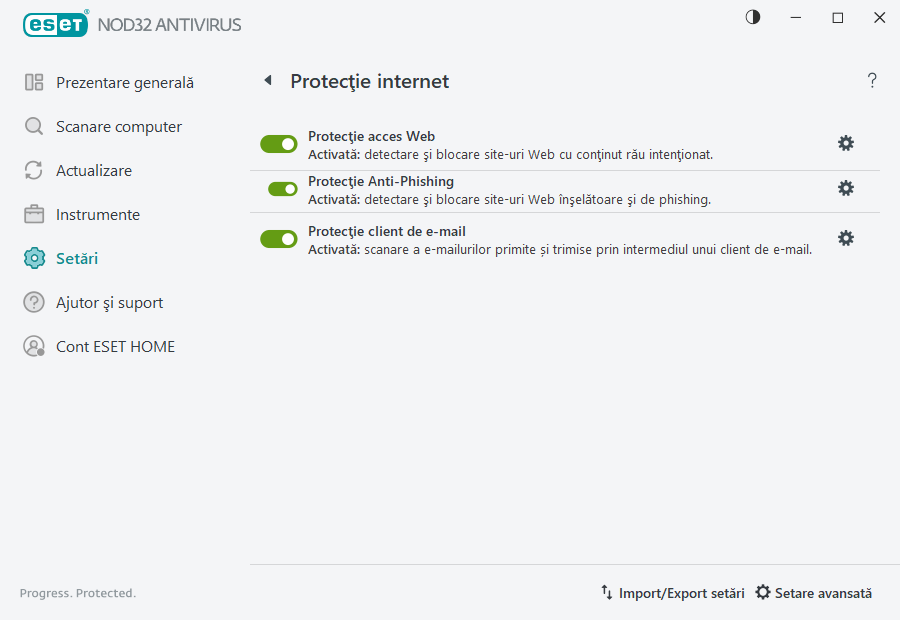Open settings gear for Protecţie acces Web
Screen dimensions: 900x620
846,143
